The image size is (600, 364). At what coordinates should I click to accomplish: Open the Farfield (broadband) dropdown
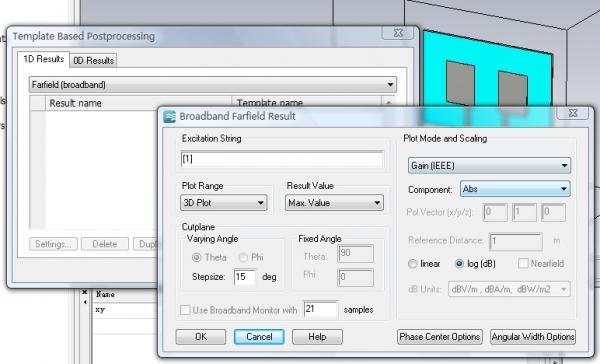(x=213, y=85)
